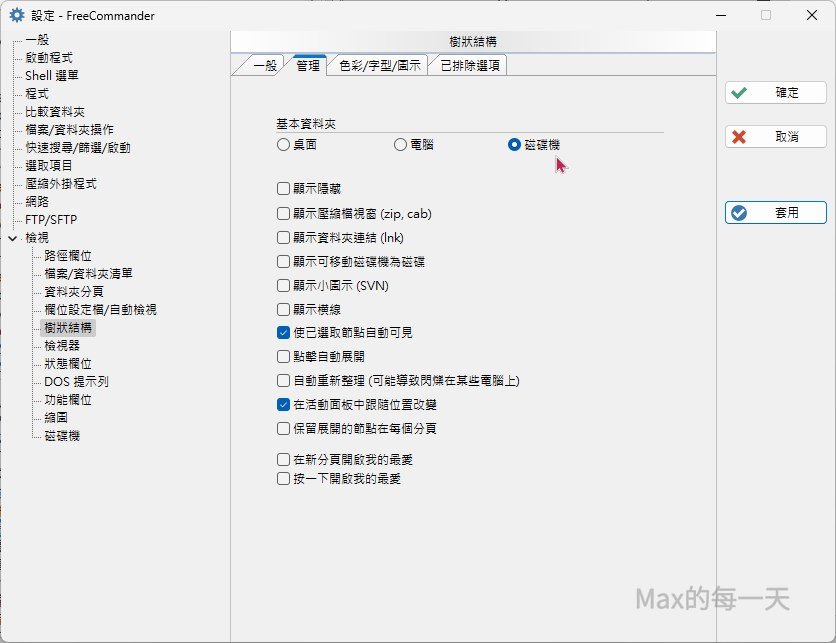Enable 顯示隱藏 checkbox
The image size is (836, 643).
click(284, 189)
